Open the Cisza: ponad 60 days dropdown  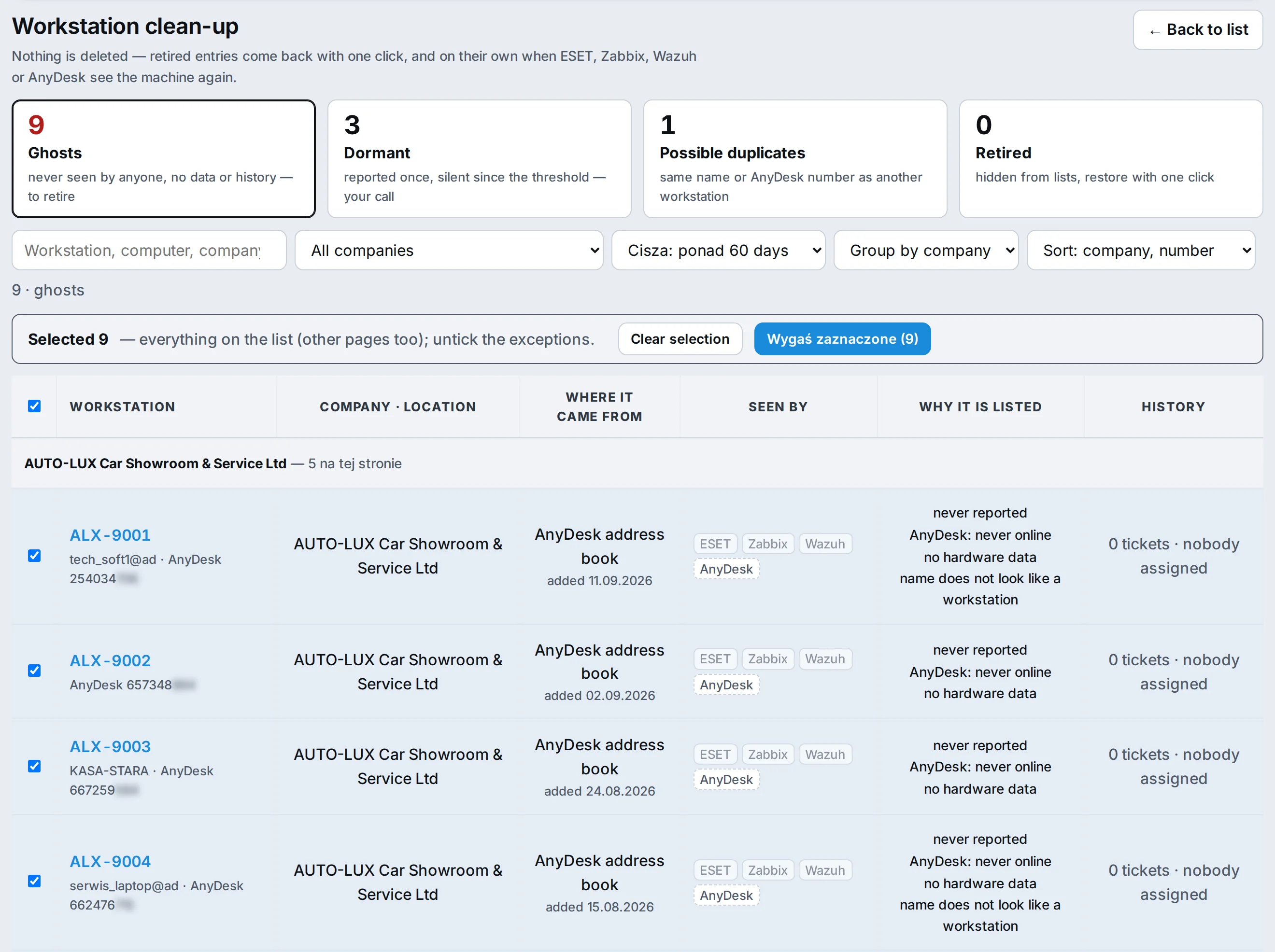(718, 250)
